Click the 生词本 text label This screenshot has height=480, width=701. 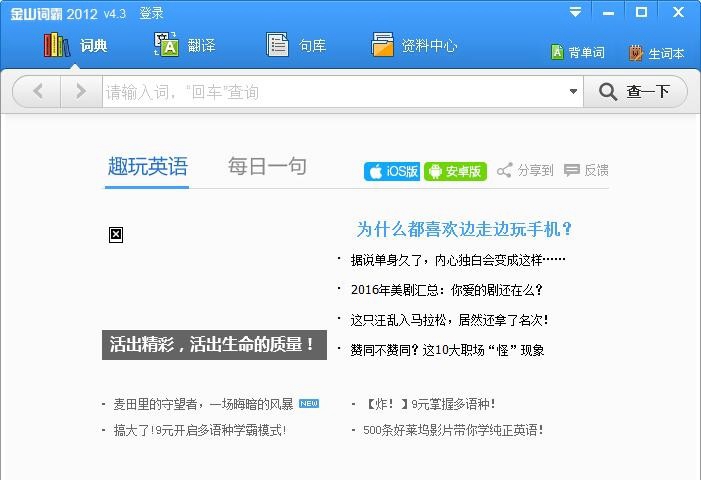click(666, 54)
